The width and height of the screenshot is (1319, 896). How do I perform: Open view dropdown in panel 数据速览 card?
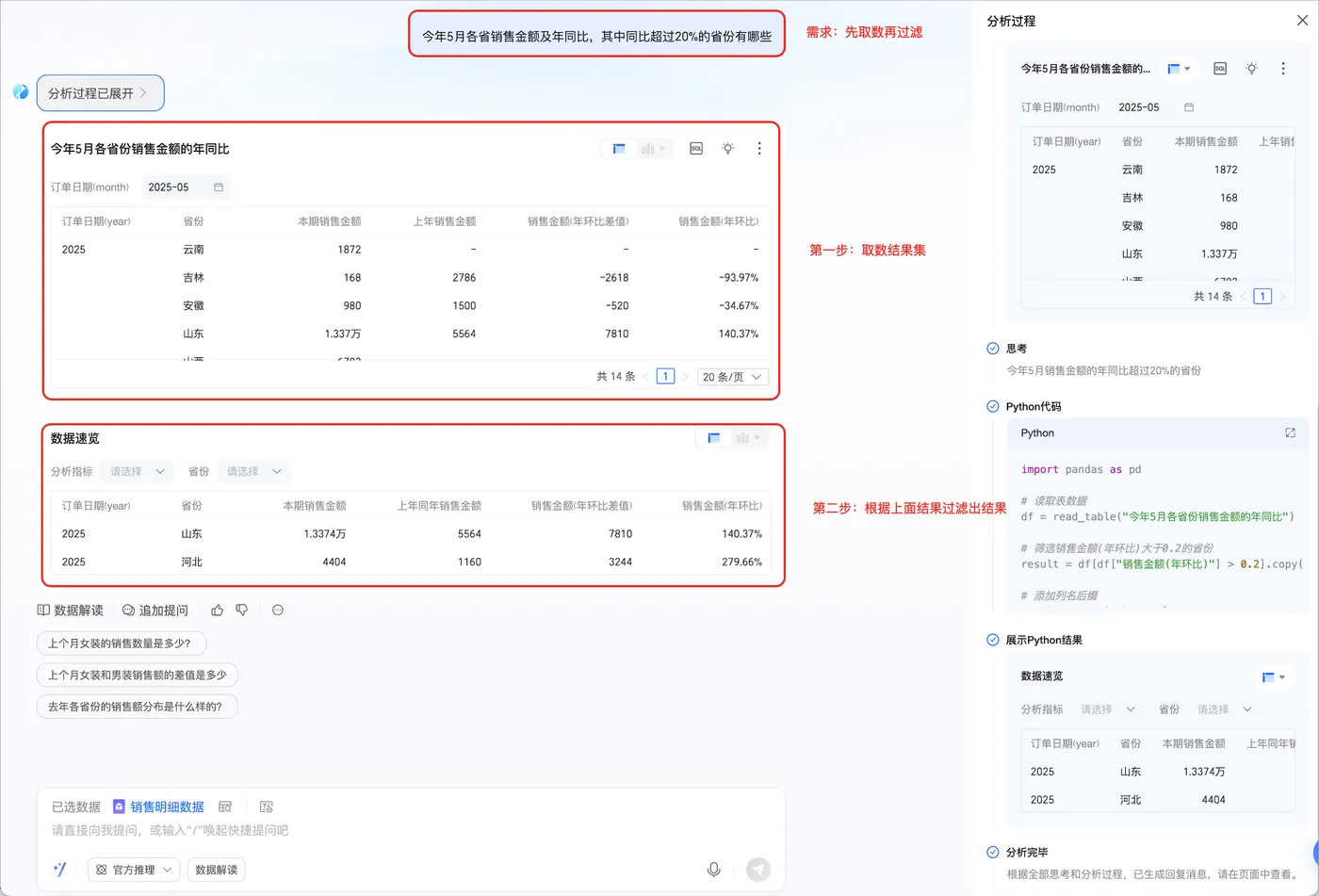tap(1274, 676)
